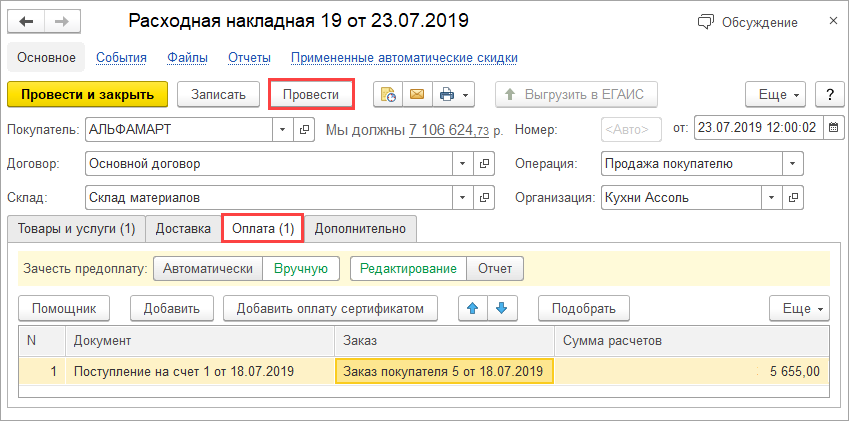Viewport: 849px width, 421px height.
Task: Move payment row up with blue arrow
Action: coord(471,308)
